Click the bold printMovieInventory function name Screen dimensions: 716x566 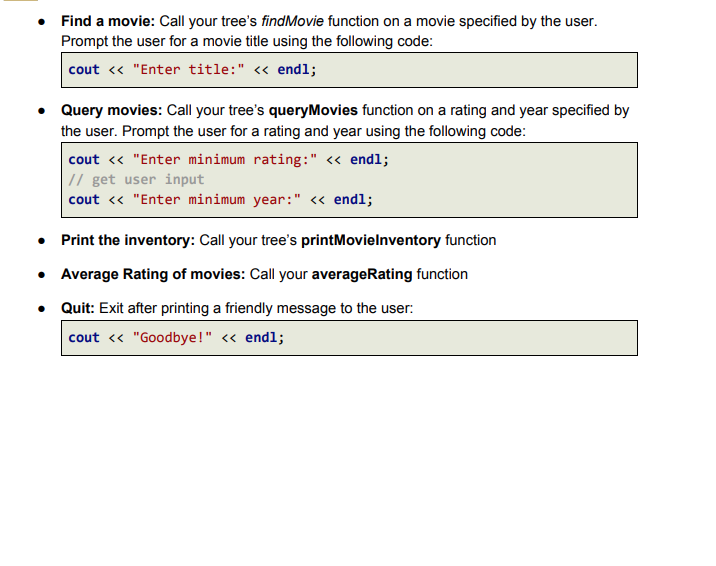click(371, 240)
